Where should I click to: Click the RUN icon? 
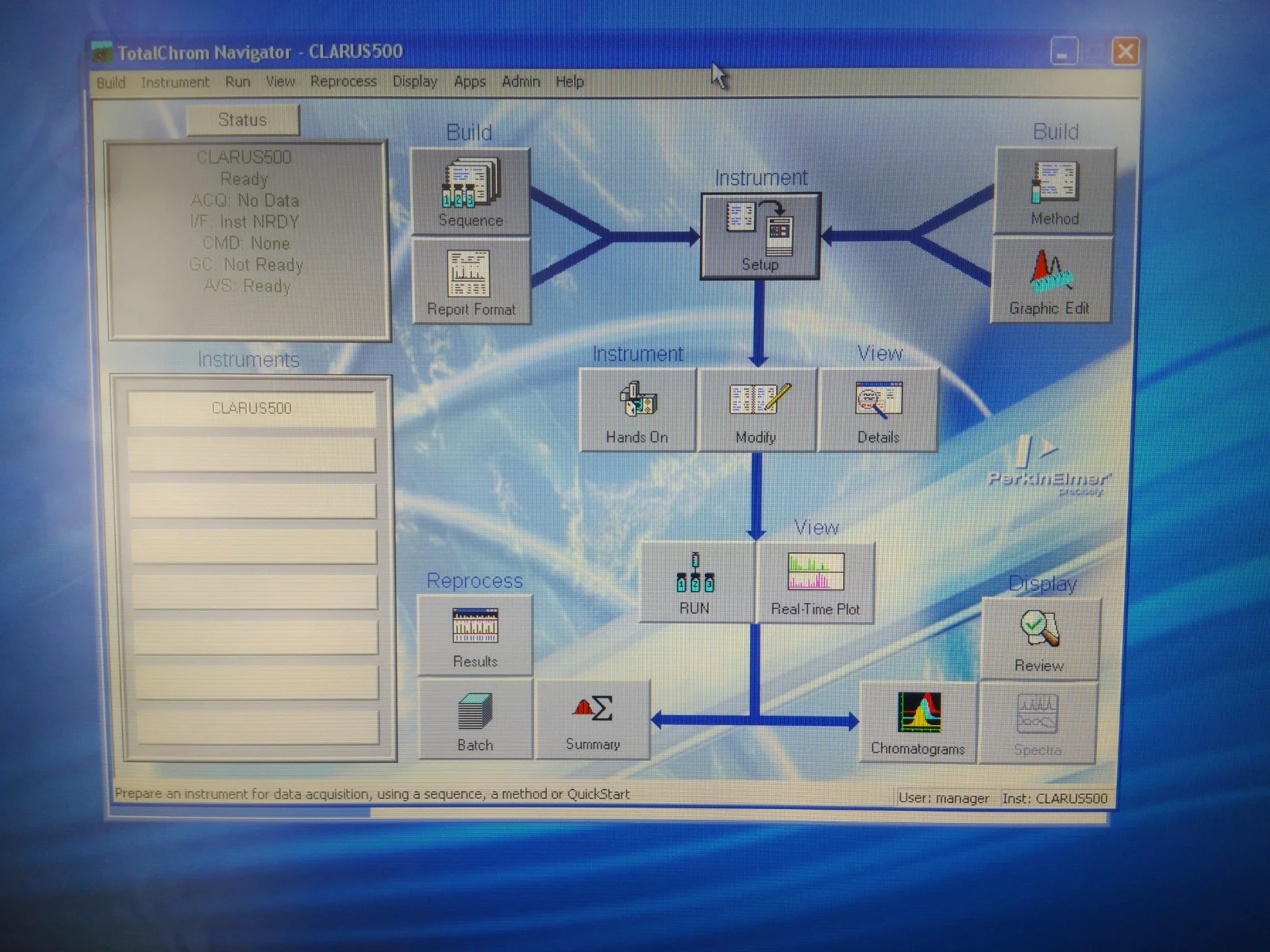point(696,582)
